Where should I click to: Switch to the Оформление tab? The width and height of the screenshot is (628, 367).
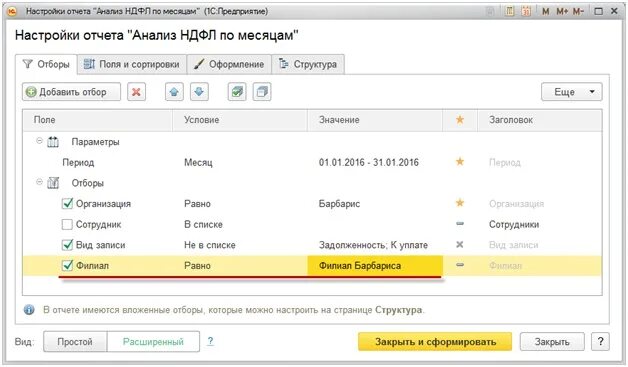click(x=229, y=64)
